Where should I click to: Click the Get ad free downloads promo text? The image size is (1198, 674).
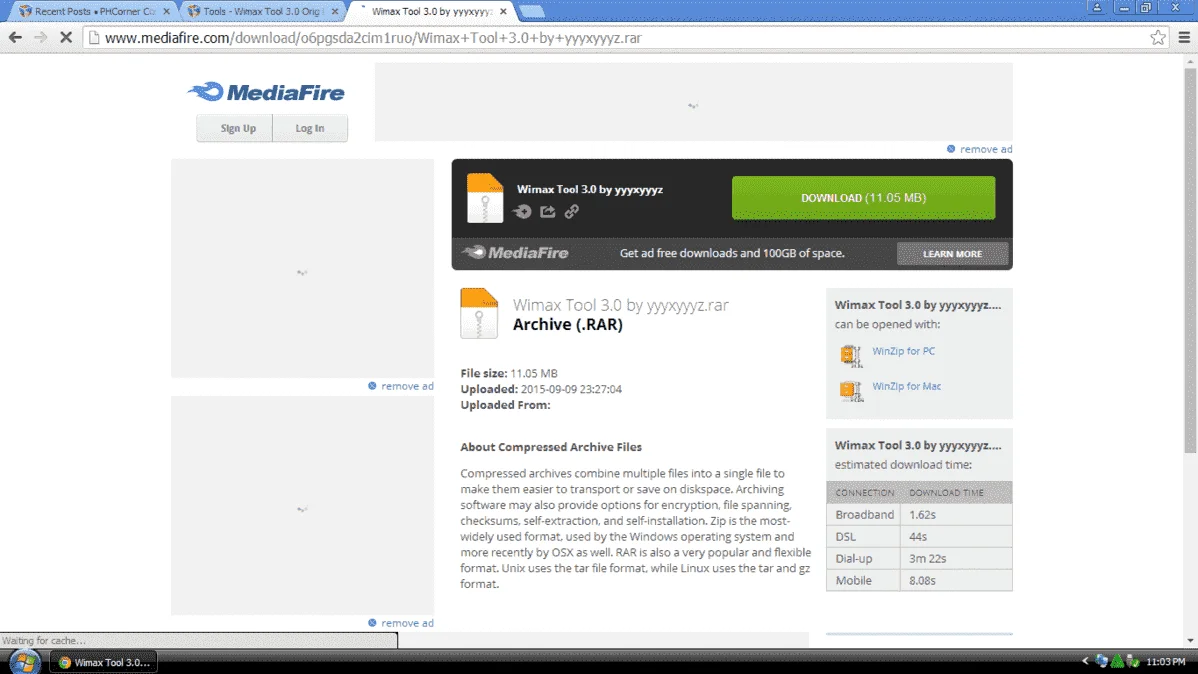pyautogui.click(x=732, y=253)
